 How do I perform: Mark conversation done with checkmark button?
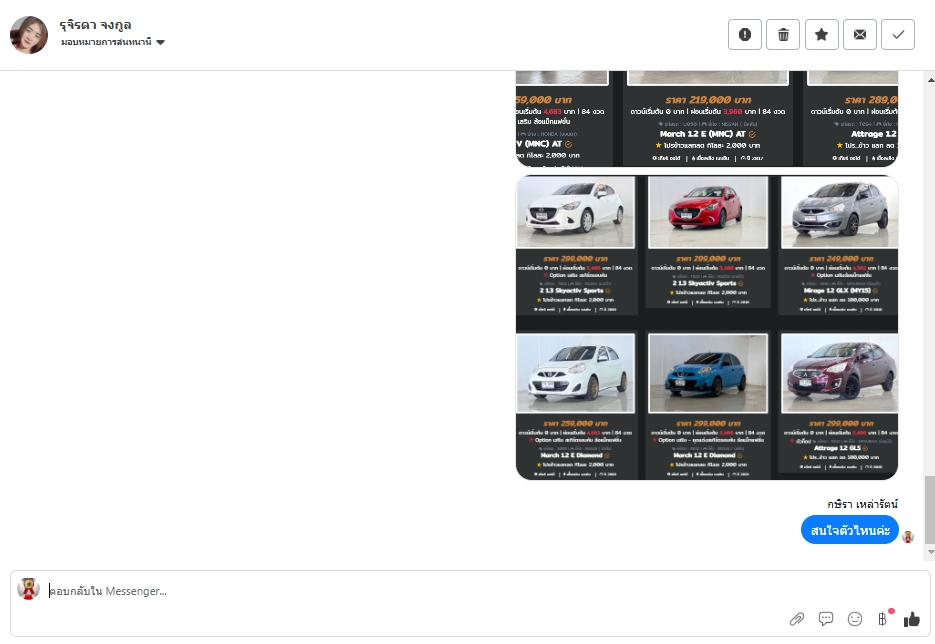[x=897, y=35]
